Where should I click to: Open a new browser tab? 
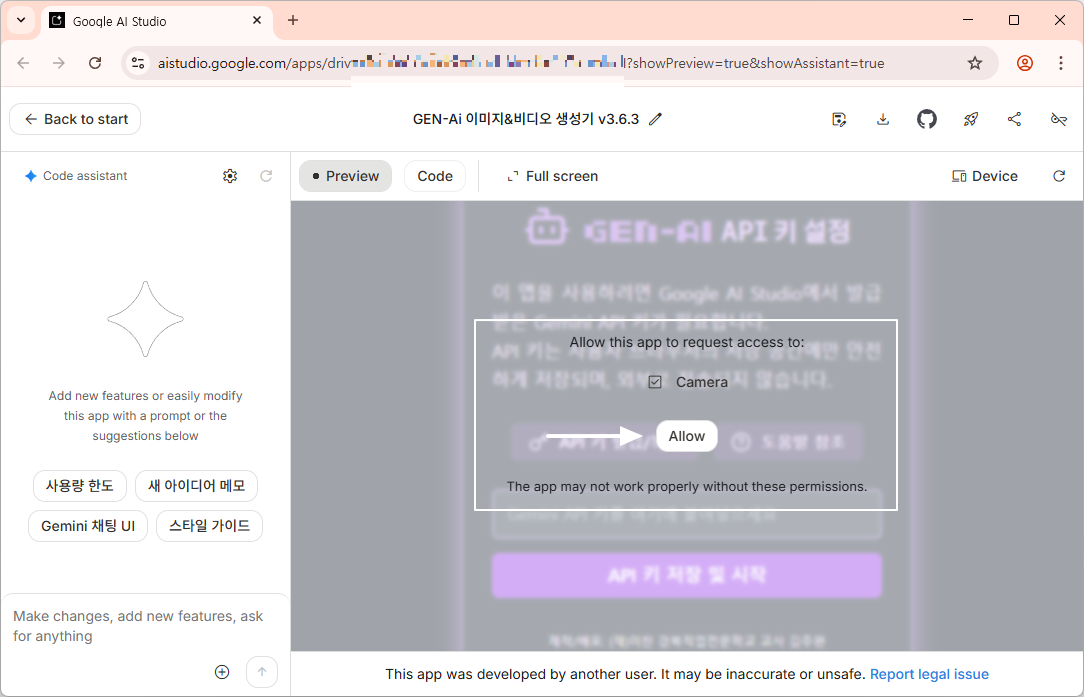click(x=293, y=20)
